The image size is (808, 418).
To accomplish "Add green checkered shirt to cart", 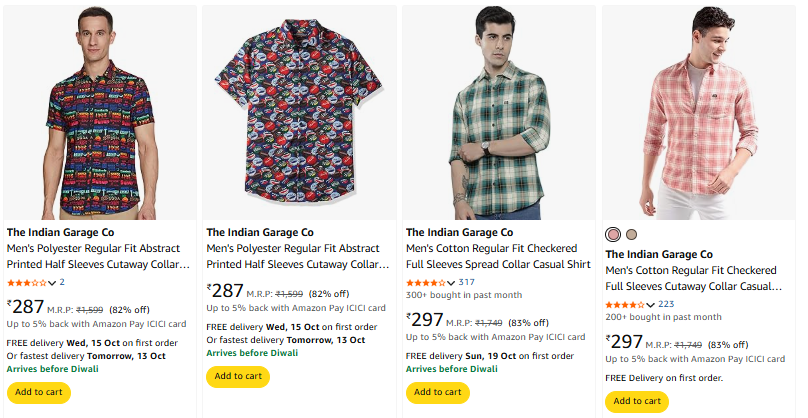I will [438, 392].
